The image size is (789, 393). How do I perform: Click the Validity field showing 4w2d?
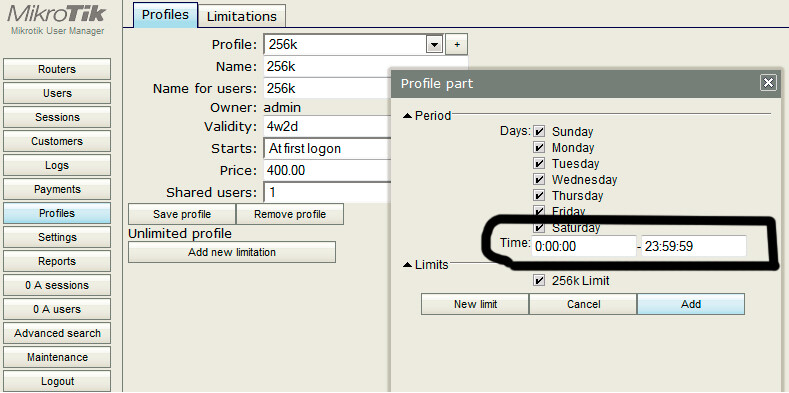tap(328, 126)
